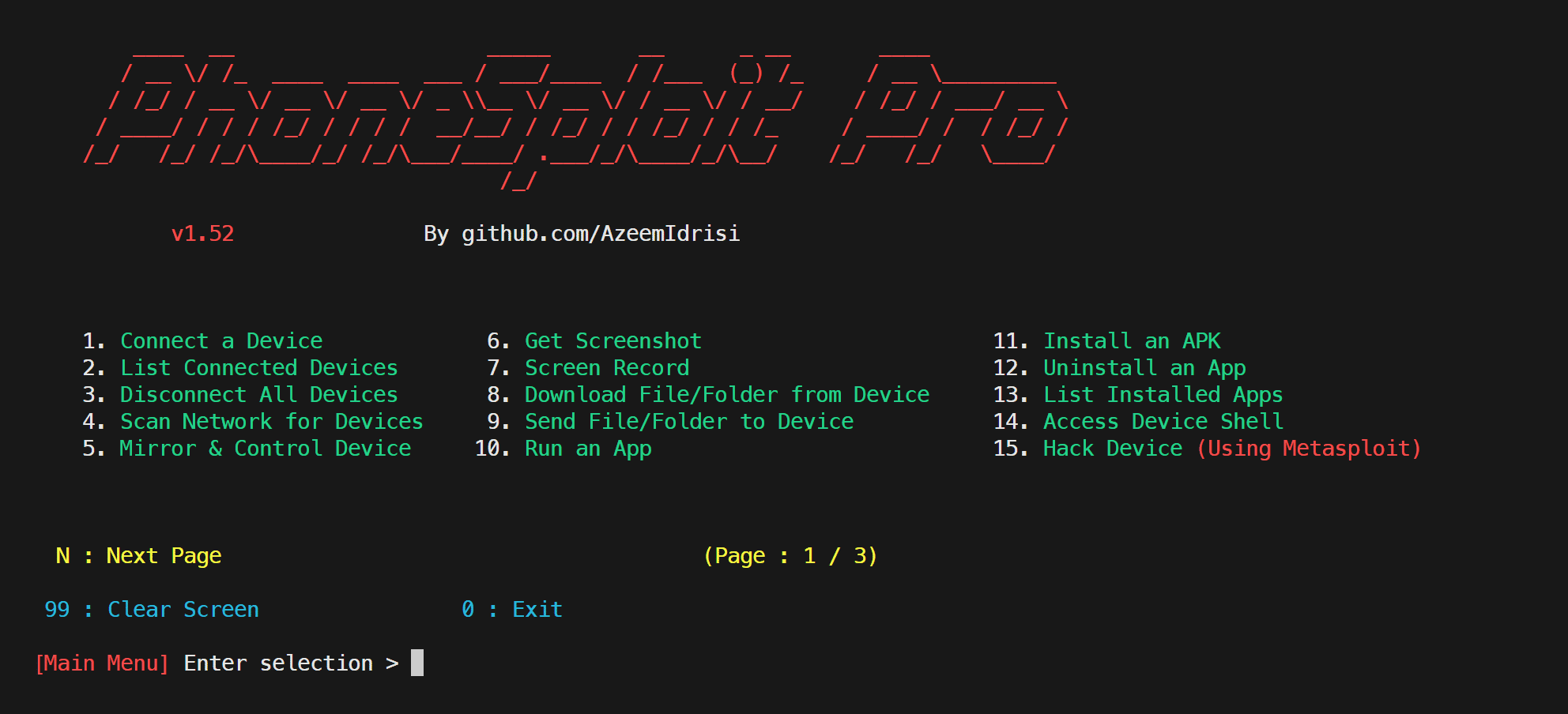The image size is (1568, 714).
Task: Click the github.com/AzeemIdrisi link text
Action: coord(600,234)
